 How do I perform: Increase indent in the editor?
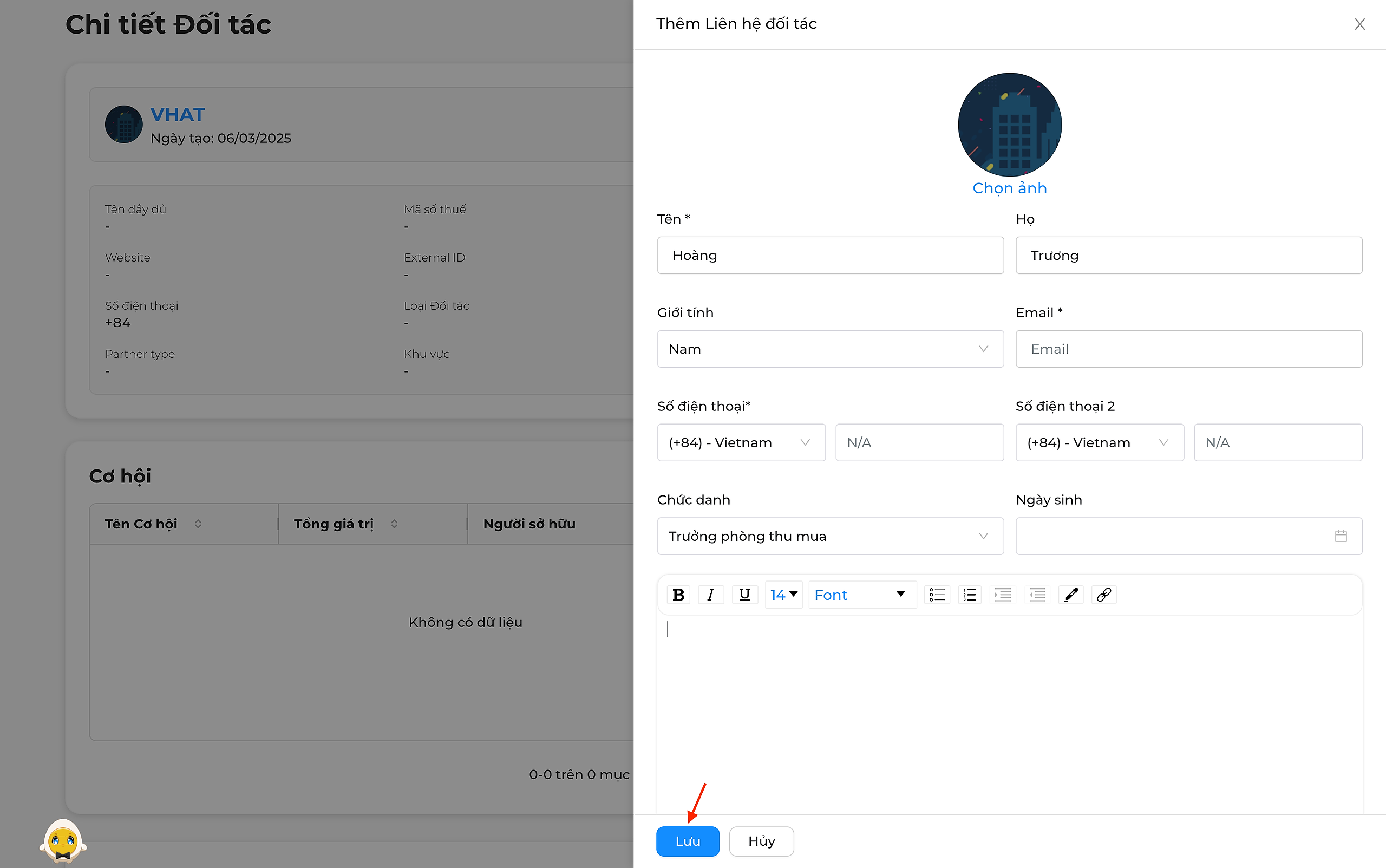tap(1003, 595)
